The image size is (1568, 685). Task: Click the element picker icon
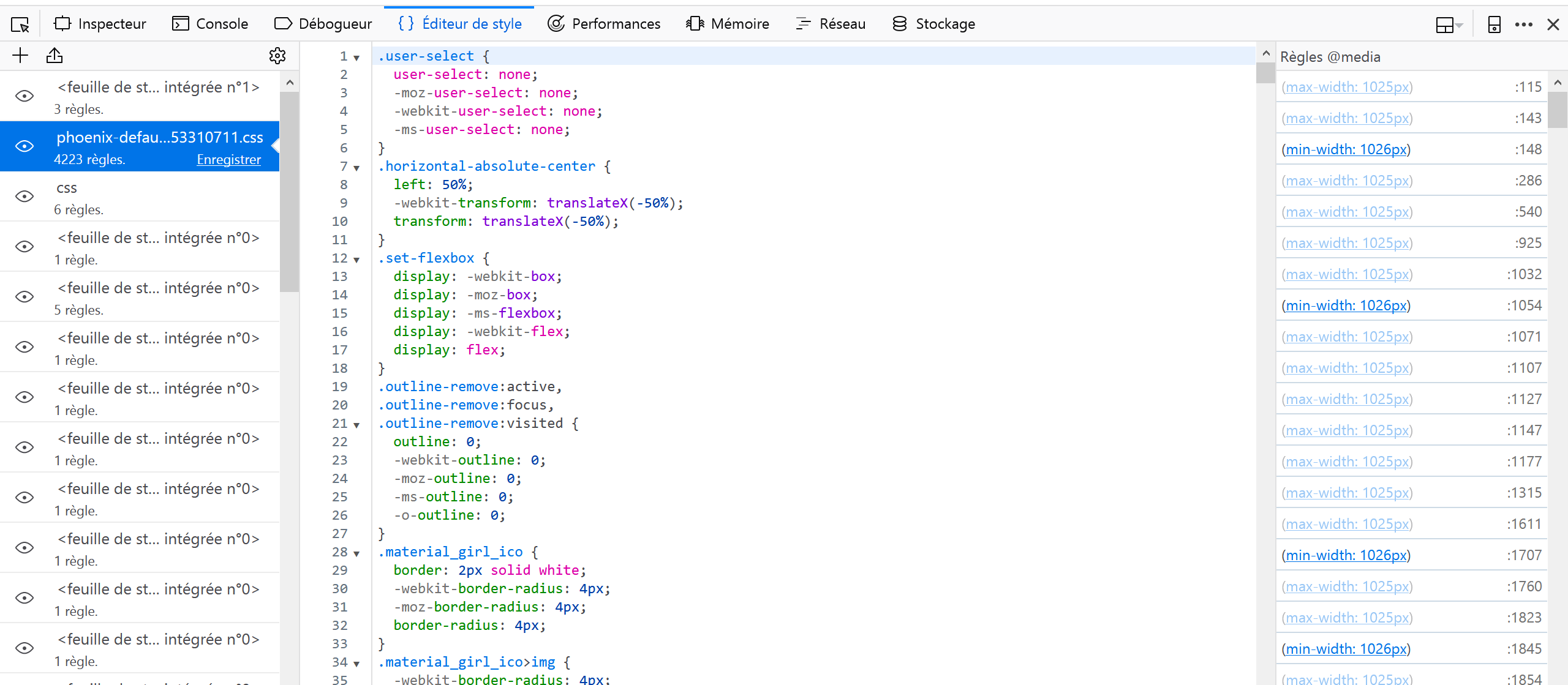[x=20, y=24]
